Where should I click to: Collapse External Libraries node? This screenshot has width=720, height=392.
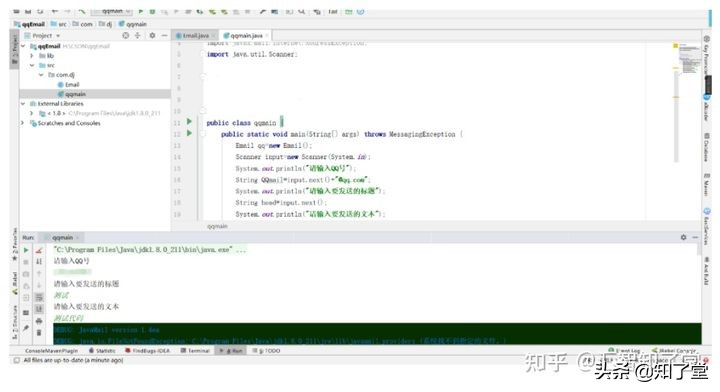coord(23,104)
